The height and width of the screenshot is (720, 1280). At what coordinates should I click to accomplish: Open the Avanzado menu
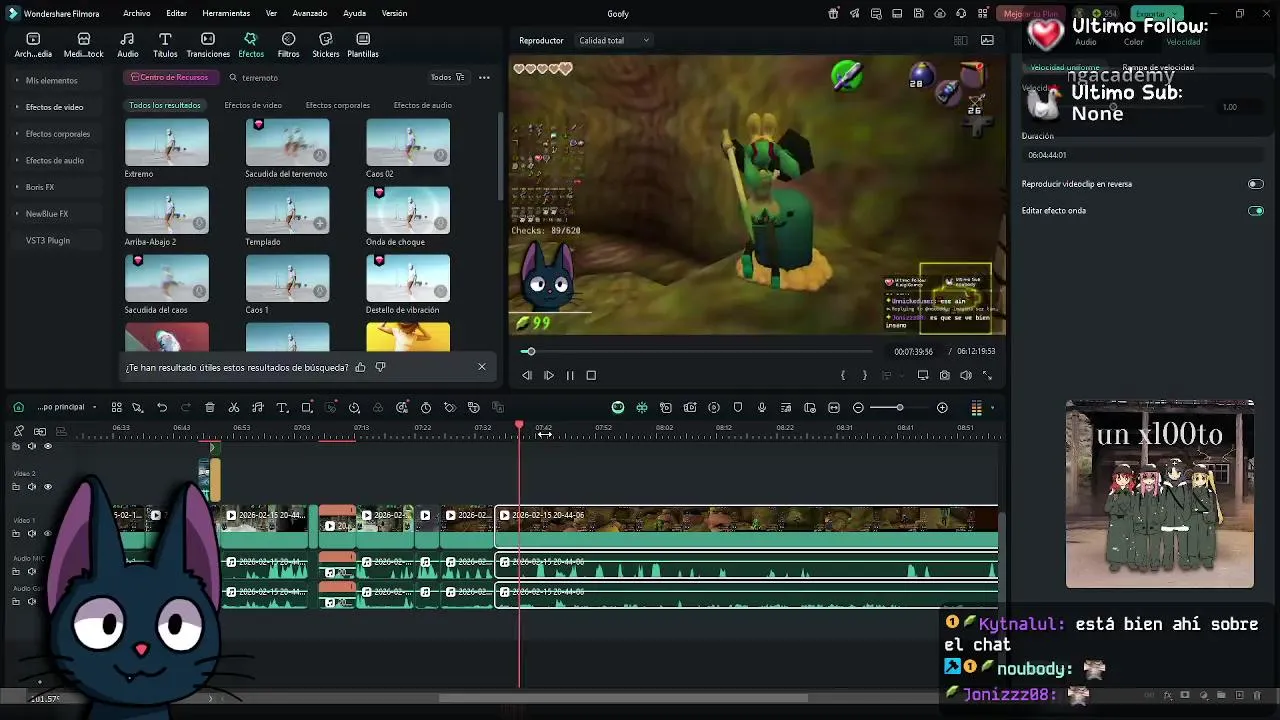[x=310, y=13]
